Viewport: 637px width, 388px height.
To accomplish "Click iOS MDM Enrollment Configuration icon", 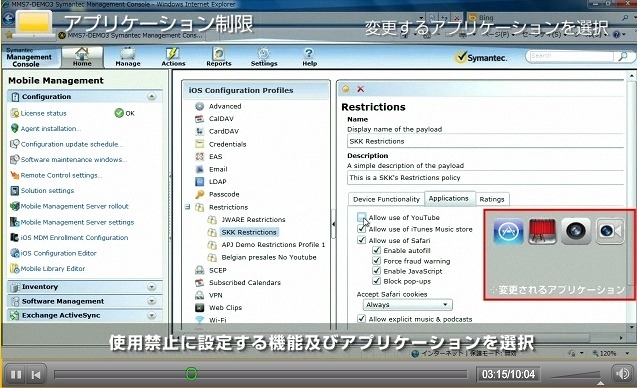I will tap(15, 238).
